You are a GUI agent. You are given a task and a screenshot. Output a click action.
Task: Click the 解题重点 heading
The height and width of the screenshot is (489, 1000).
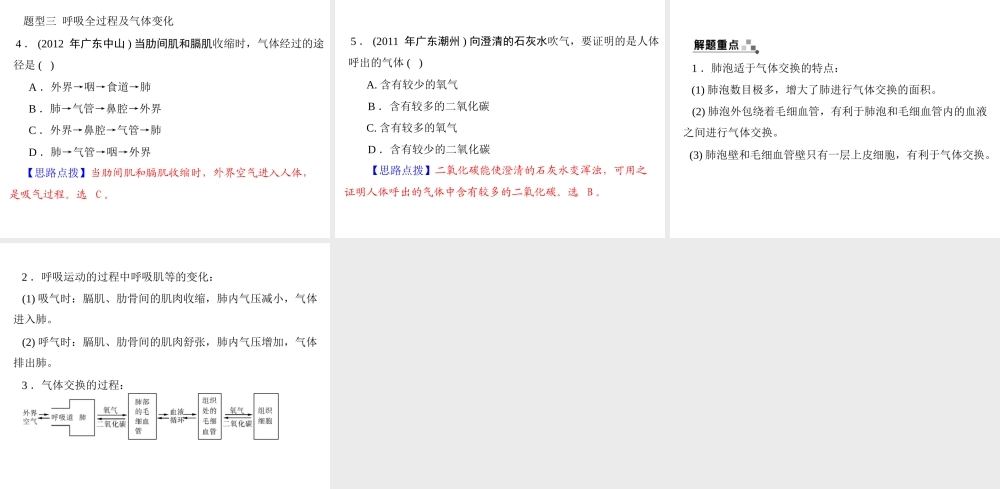(725, 45)
